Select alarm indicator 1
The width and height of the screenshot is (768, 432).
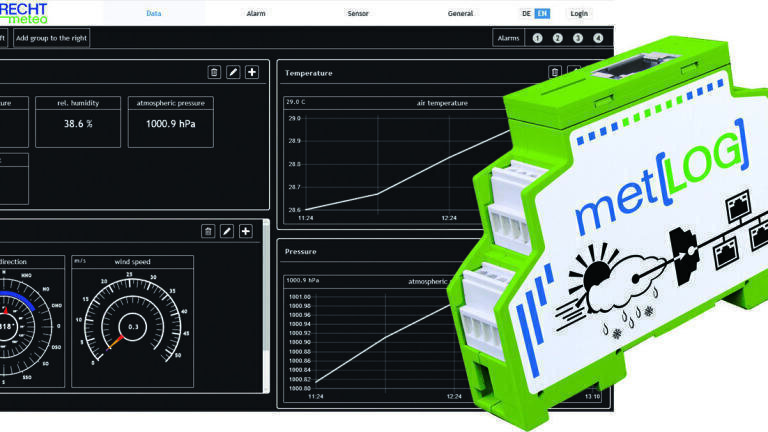537,38
